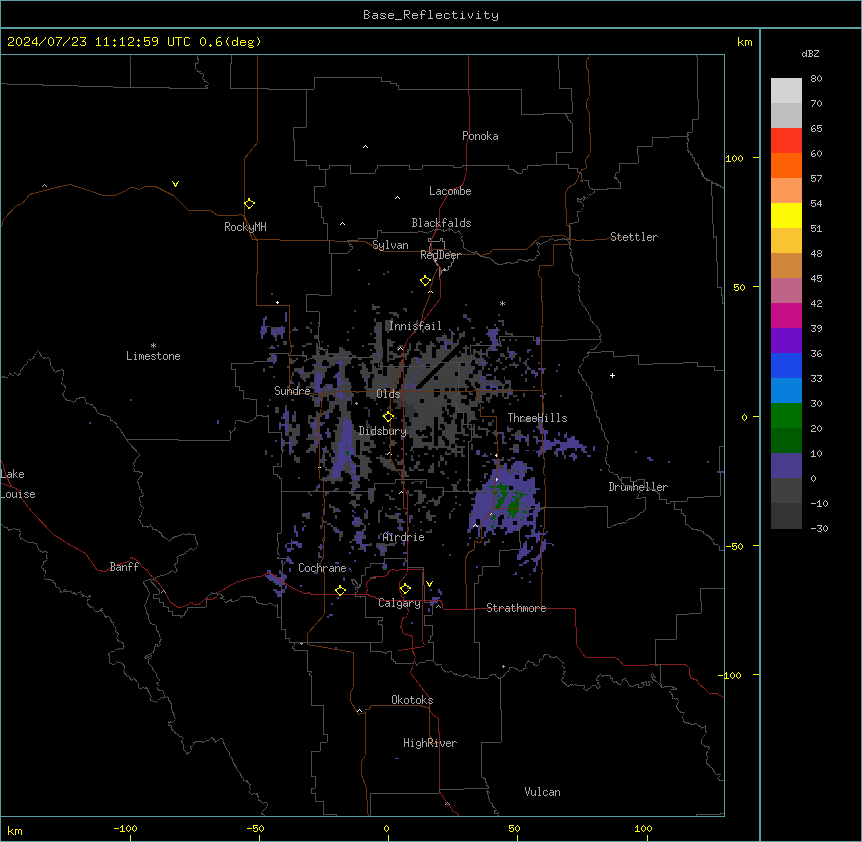Click the Banff label
Screen dimensions: 862x842
click(x=124, y=567)
